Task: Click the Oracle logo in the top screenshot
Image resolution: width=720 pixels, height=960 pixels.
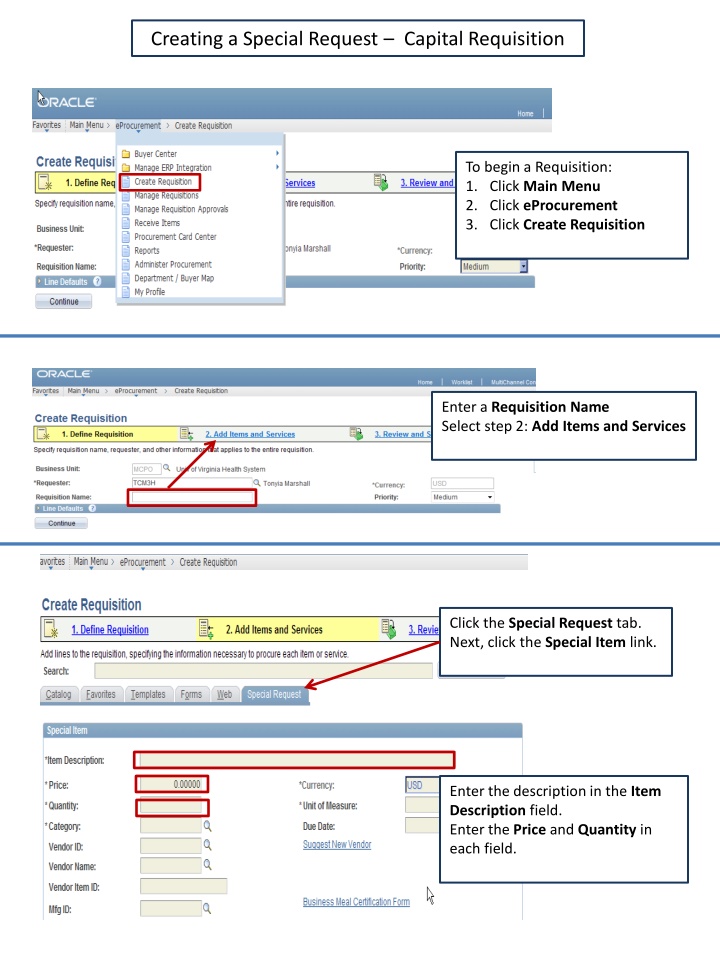Action: coord(66,102)
